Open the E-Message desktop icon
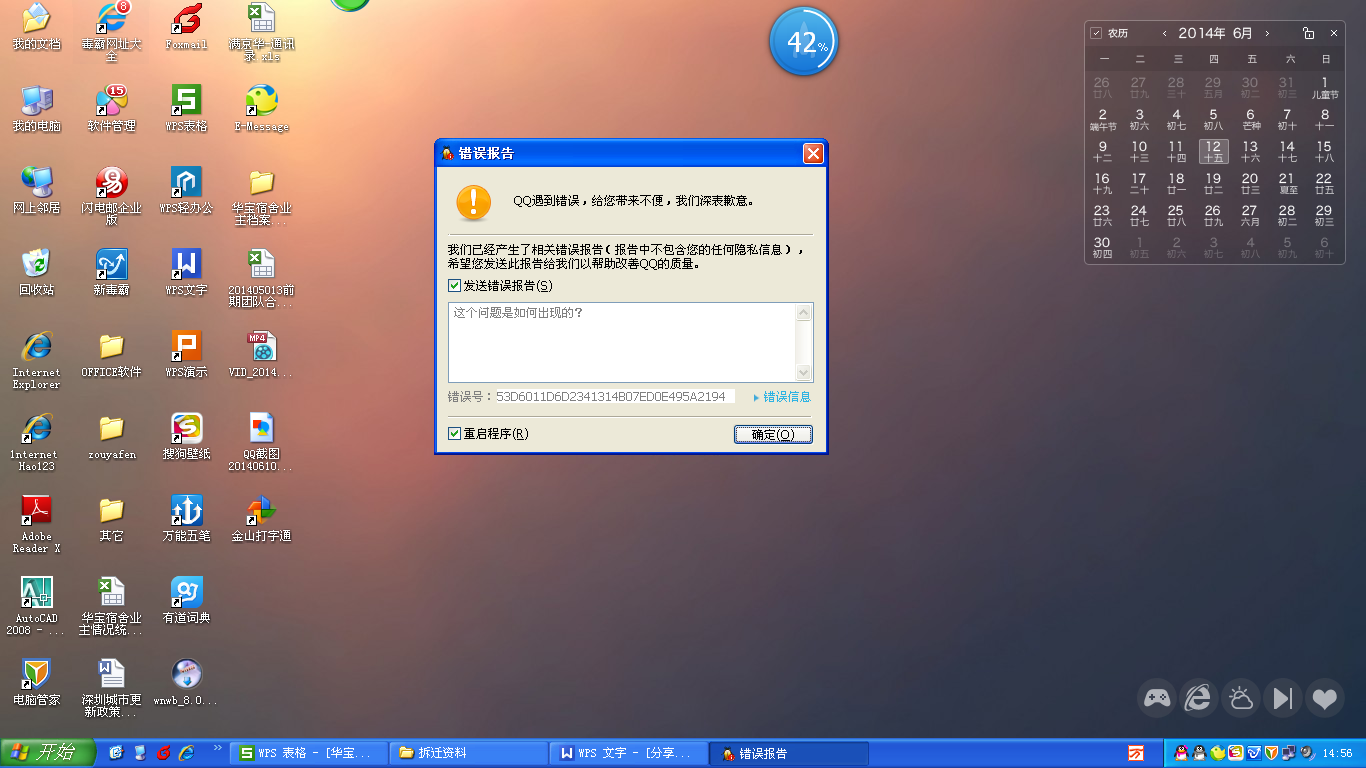 click(261, 109)
